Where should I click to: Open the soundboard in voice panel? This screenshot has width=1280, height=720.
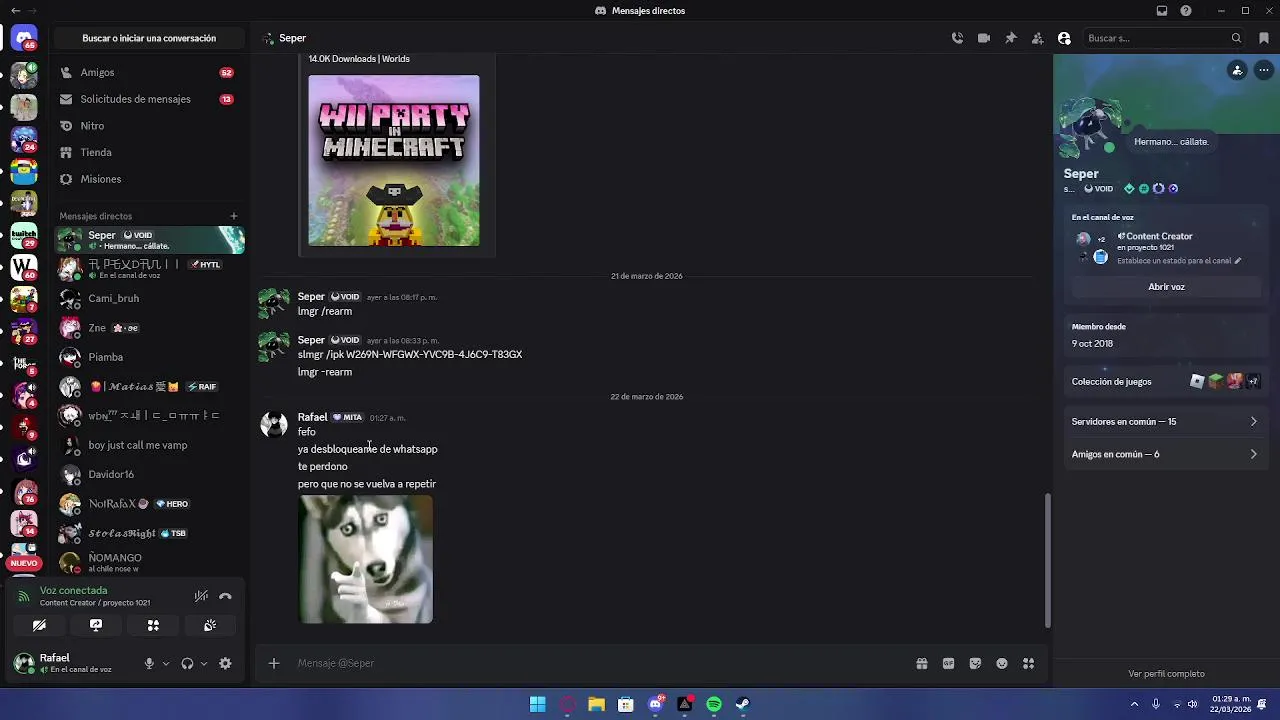210,625
